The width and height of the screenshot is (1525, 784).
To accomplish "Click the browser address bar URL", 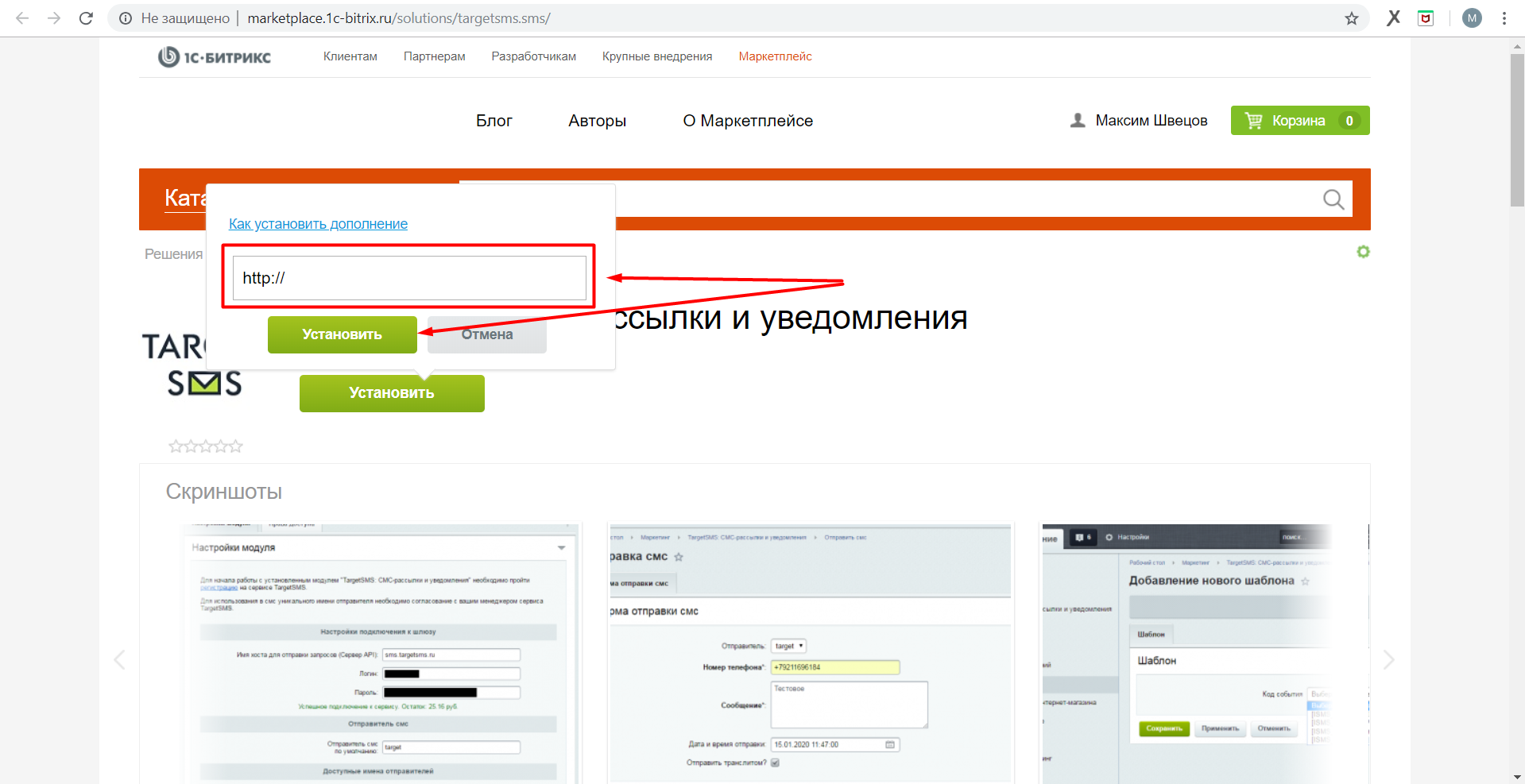I will click(399, 18).
